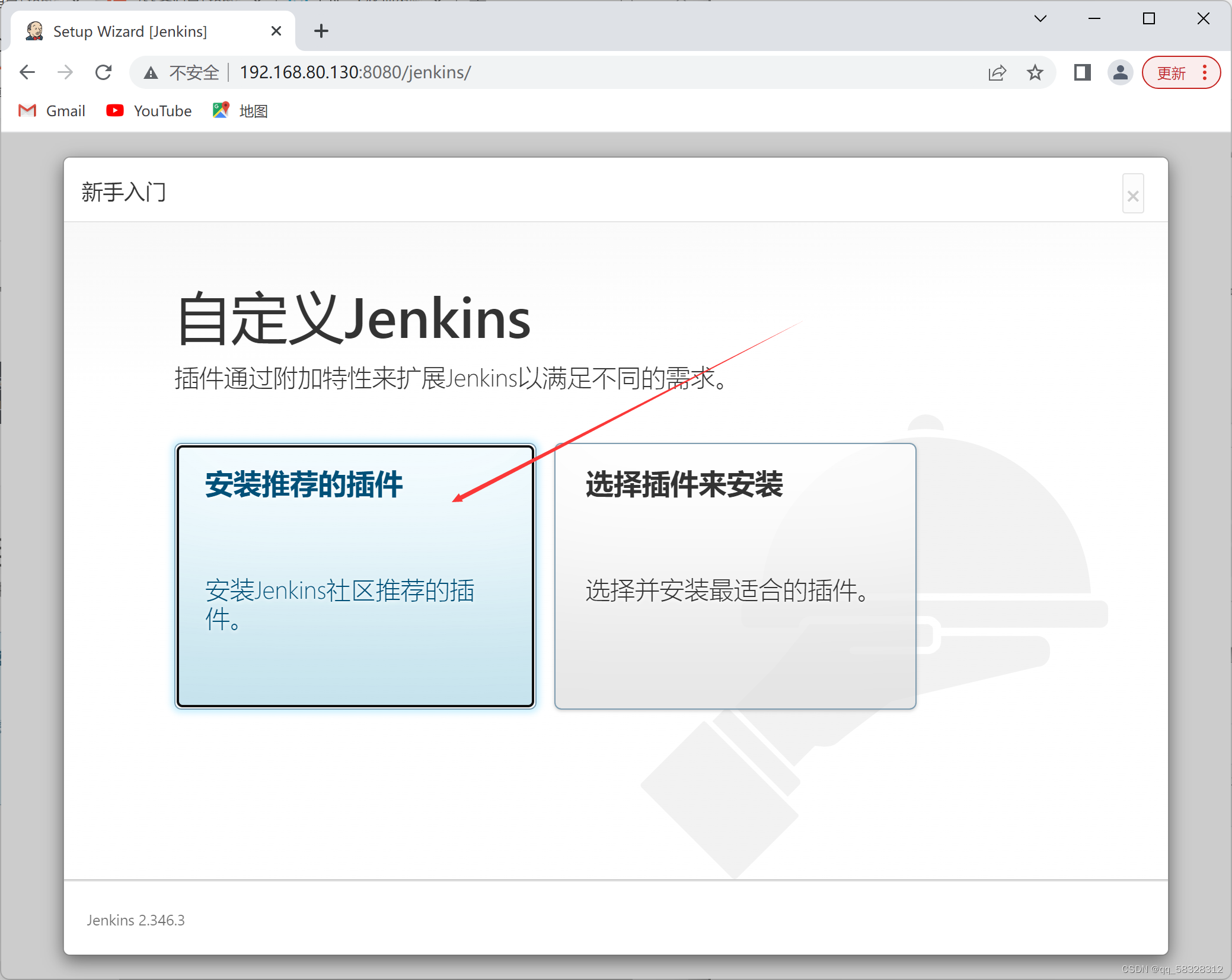This screenshot has height=980, width=1232.
Task: Open the Gmail bookmark
Action: (52, 111)
